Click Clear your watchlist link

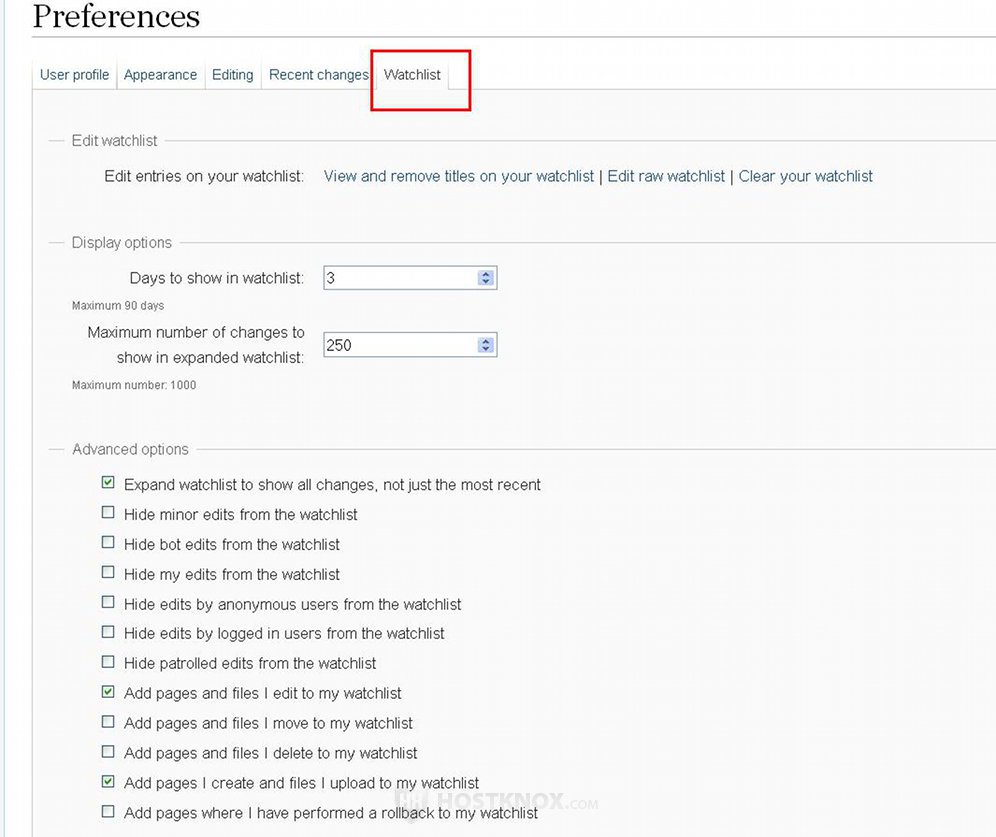coord(805,176)
